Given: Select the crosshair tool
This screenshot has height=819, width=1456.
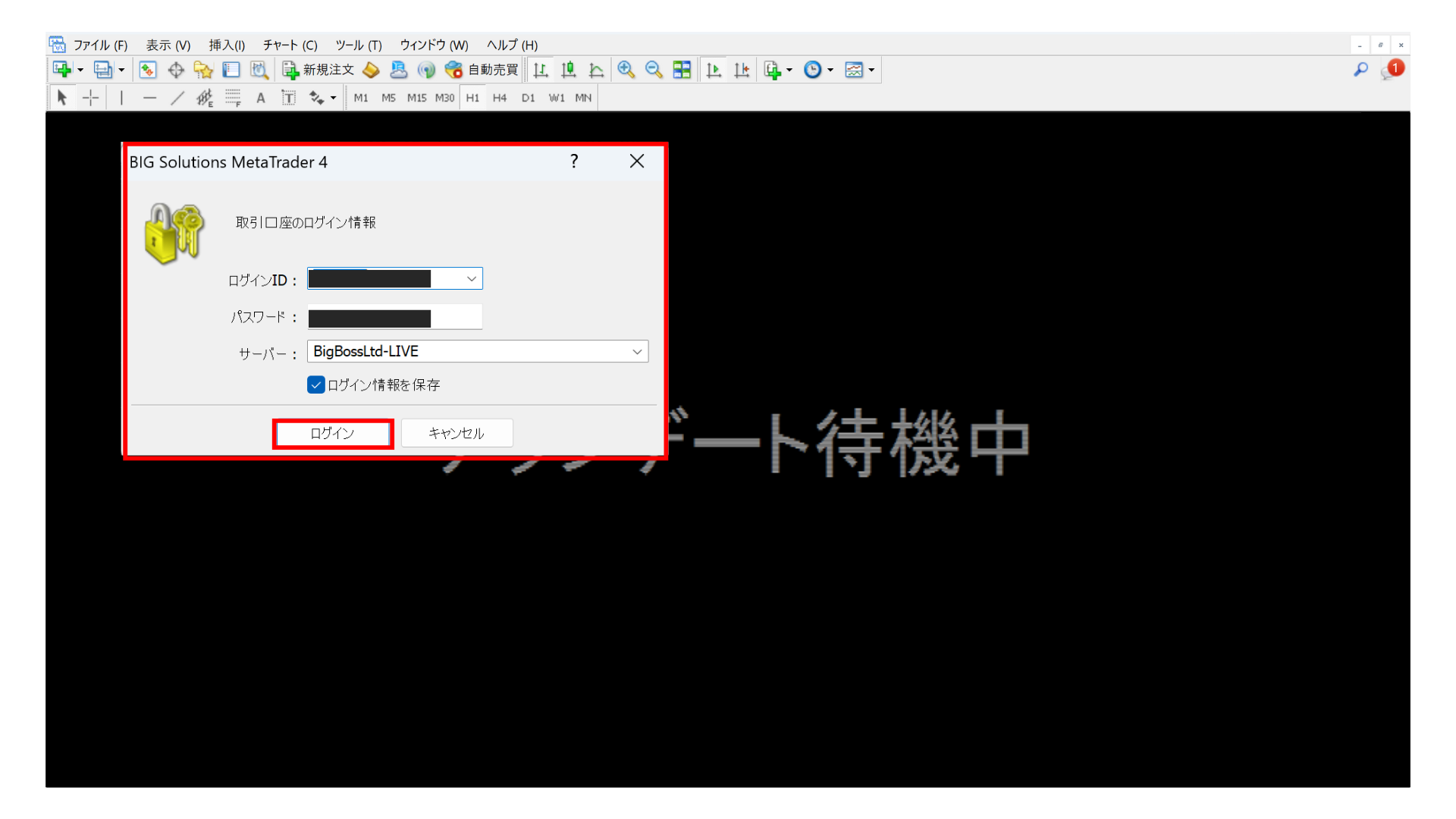Looking at the screenshot, I should click(x=90, y=98).
